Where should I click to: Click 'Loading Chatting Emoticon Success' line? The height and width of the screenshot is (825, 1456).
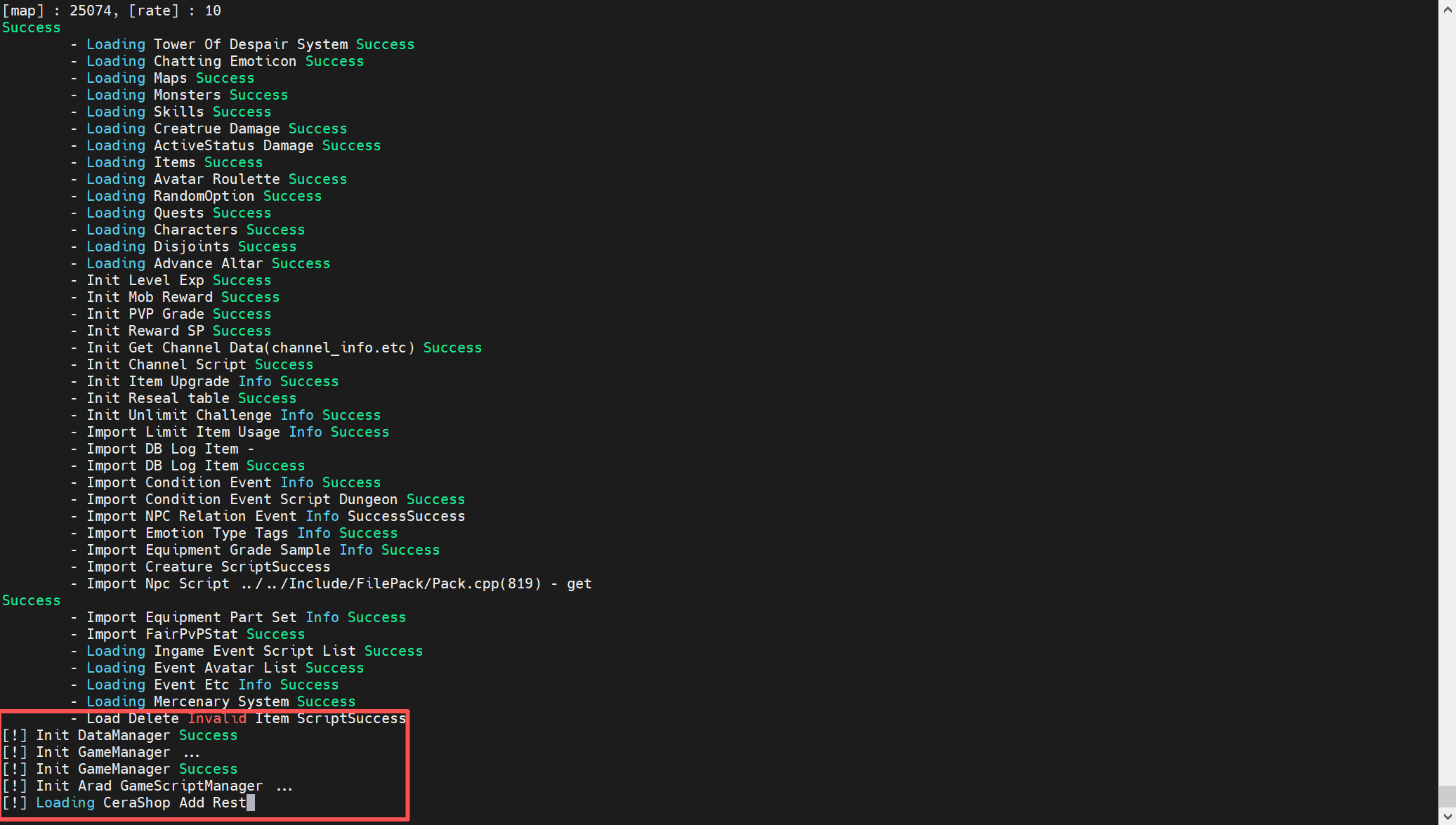click(x=217, y=61)
